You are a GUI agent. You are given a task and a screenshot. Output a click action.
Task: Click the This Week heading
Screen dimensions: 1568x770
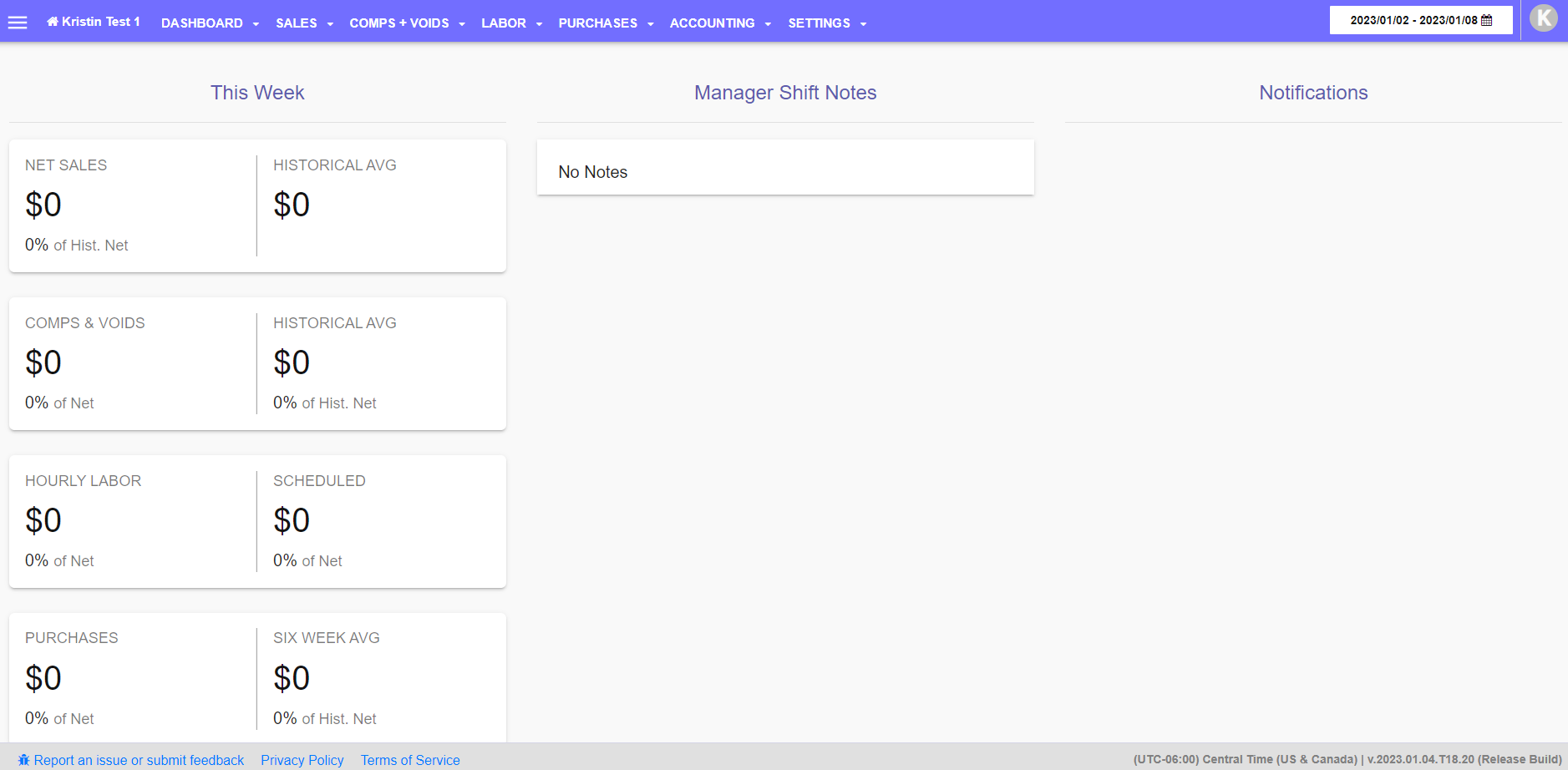click(x=257, y=93)
